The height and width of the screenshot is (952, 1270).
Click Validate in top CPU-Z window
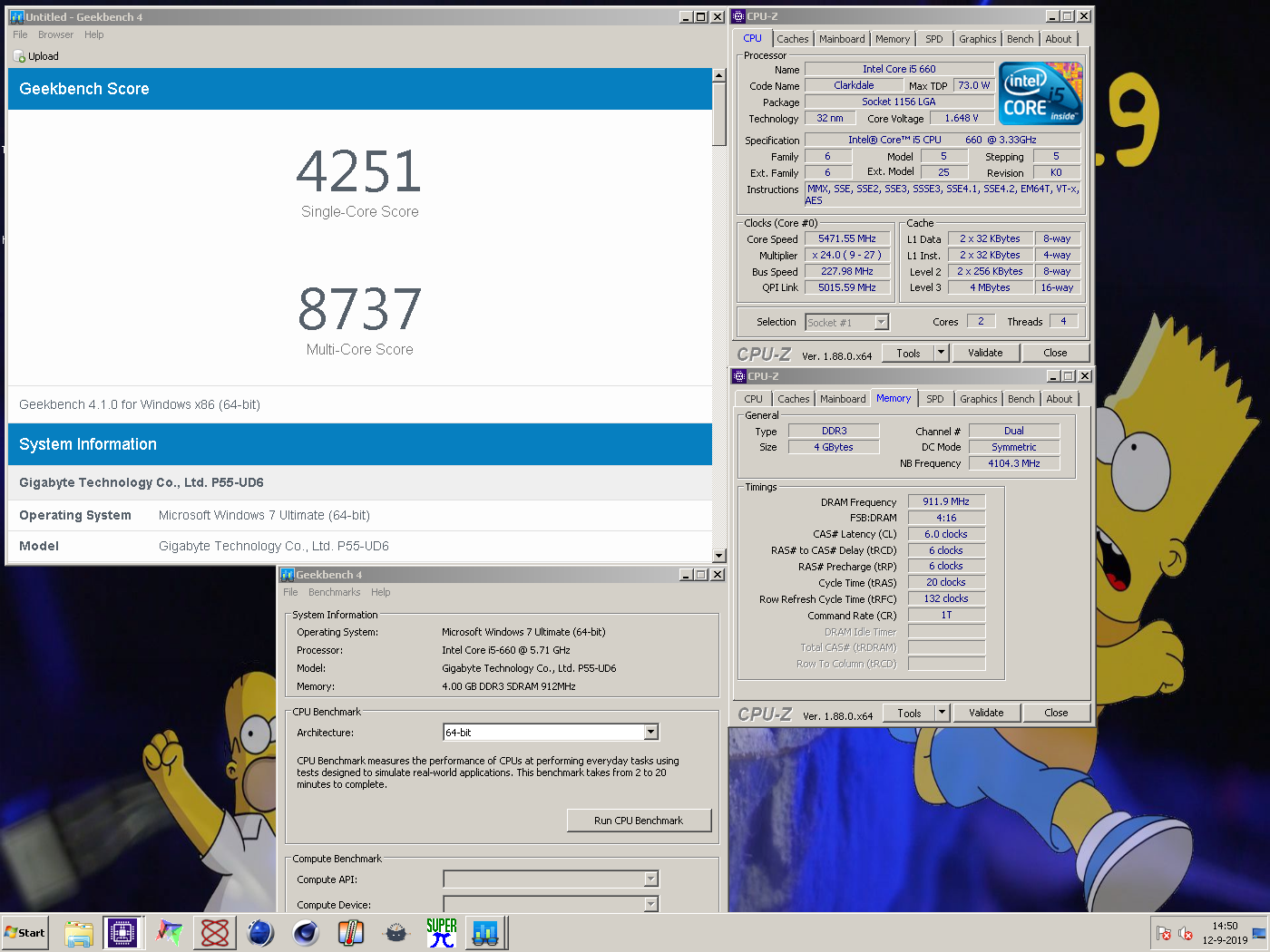point(985,353)
